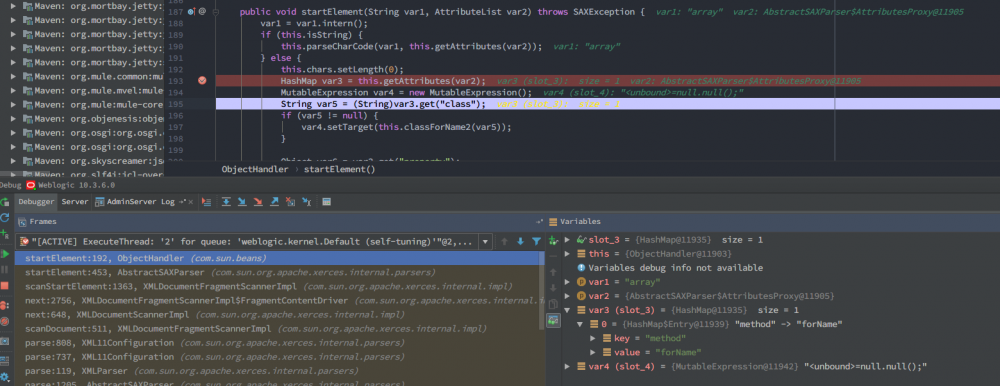Run to cursor position
The width and height of the screenshot is (1000, 386).
tap(306, 202)
